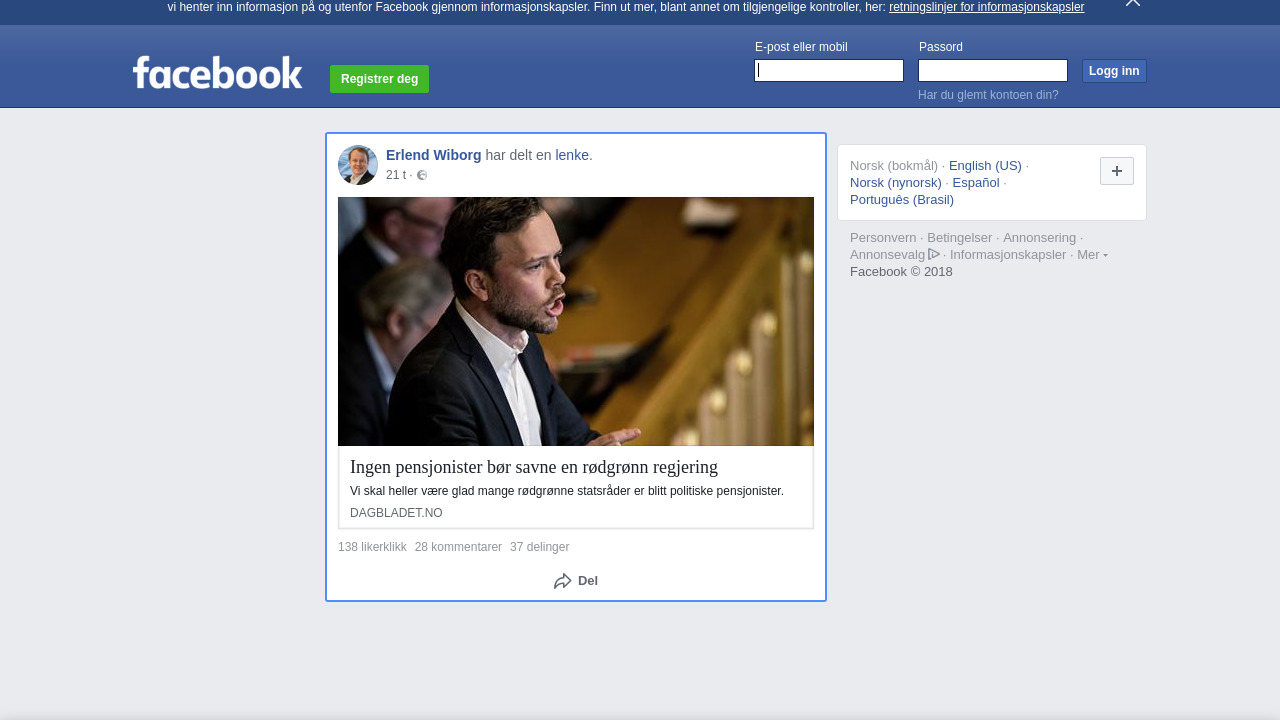This screenshot has height=720, width=1280.
Task: Open Erlend Wiborg's profile picture
Action: (x=358, y=165)
